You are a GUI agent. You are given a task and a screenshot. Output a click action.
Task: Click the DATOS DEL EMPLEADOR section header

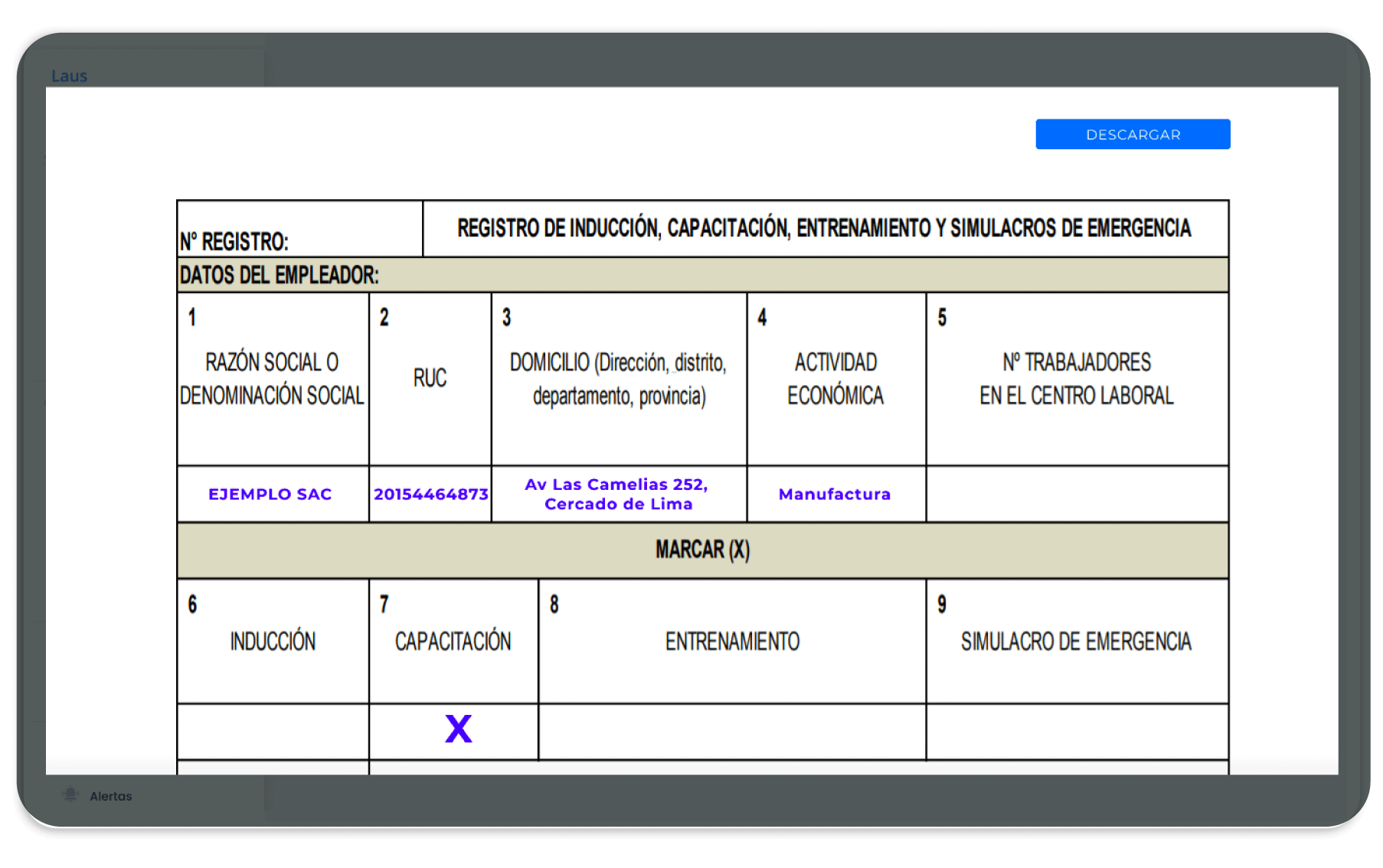280,275
